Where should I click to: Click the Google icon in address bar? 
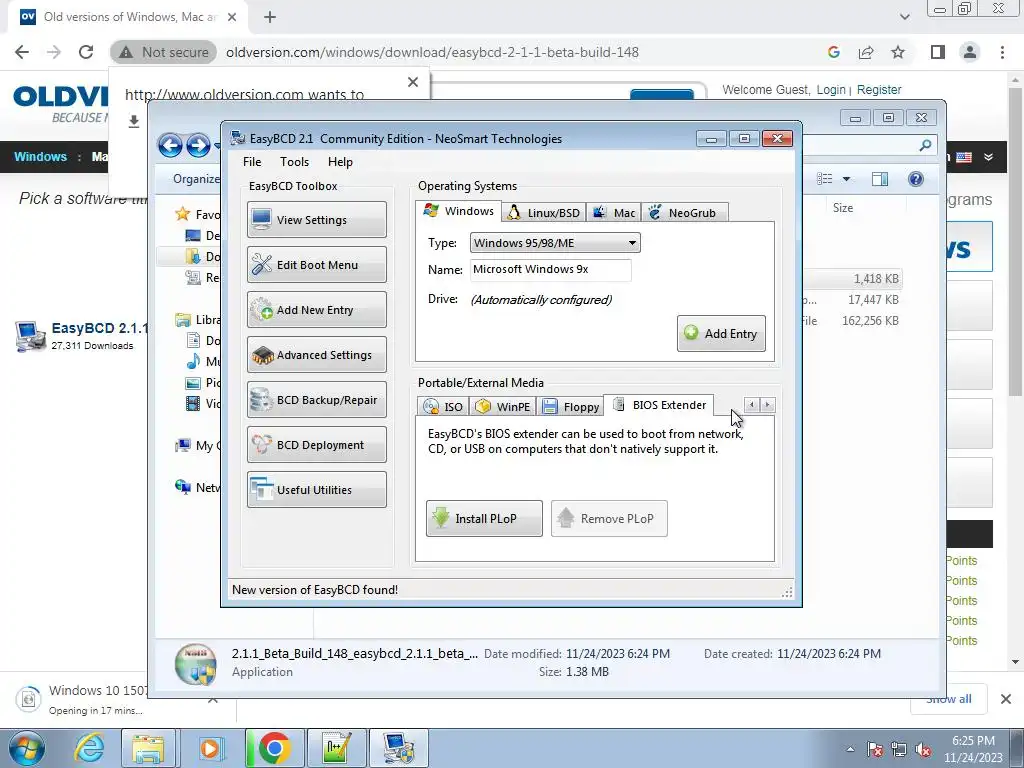tap(833, 52)
